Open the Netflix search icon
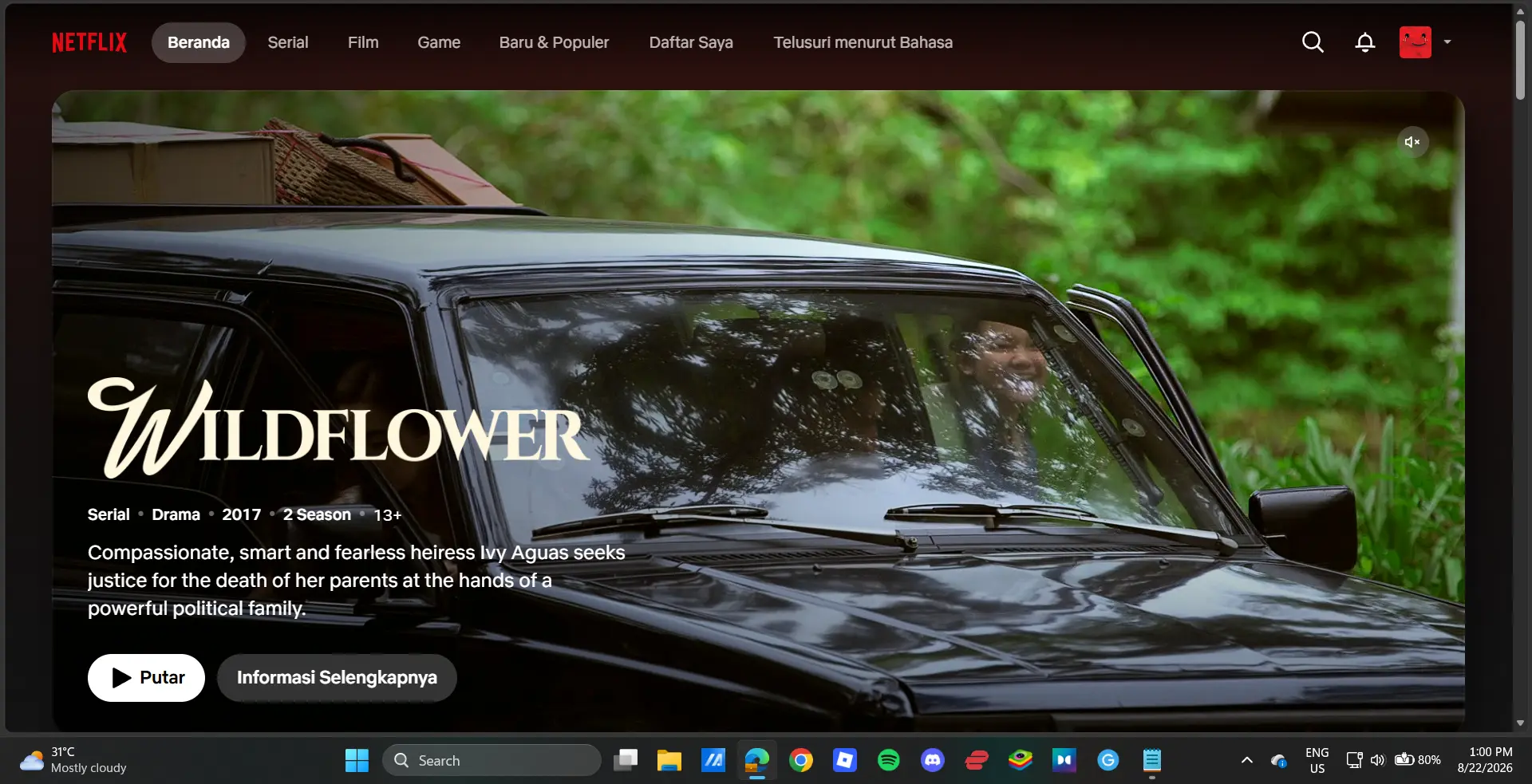Screen dimensions: 1532x784 1313,42
